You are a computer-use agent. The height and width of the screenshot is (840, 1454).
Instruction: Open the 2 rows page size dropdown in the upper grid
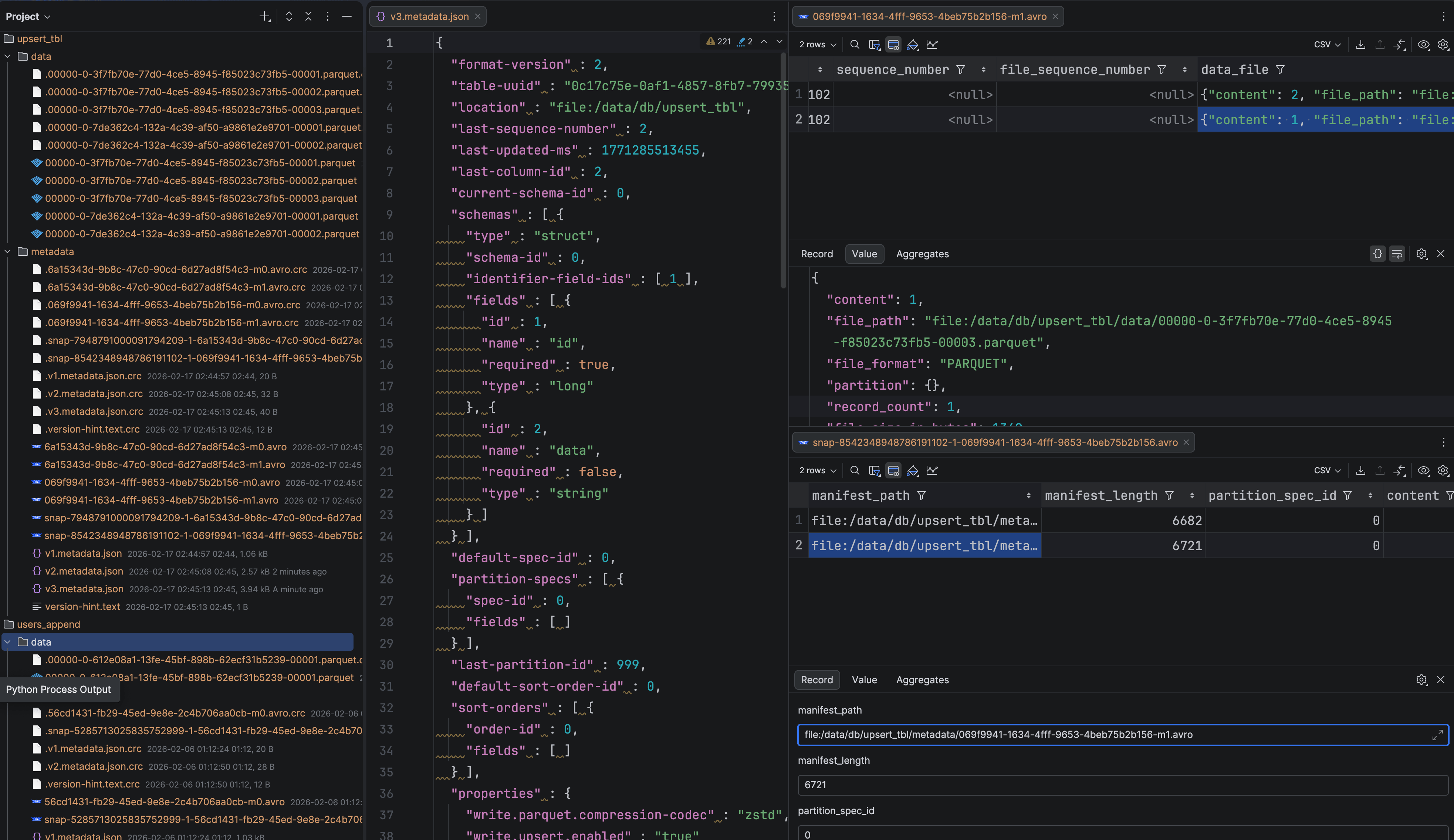817,44
